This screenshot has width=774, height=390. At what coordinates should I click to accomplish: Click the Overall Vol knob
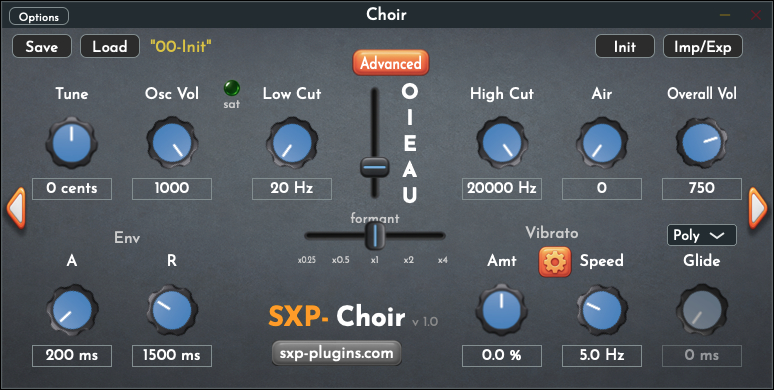(701, 143)
